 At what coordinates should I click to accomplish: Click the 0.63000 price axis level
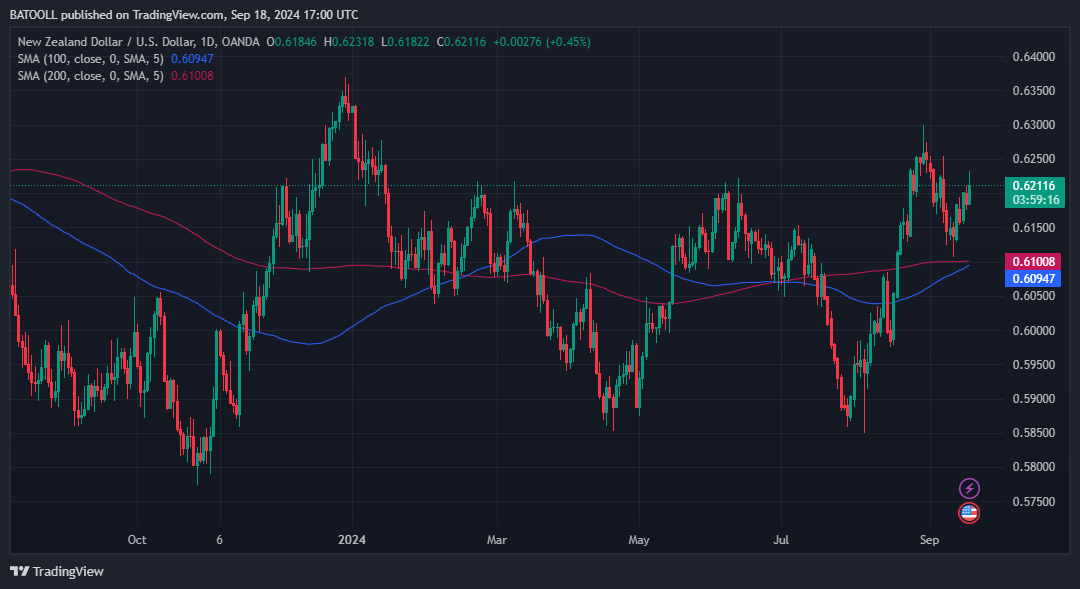tap(1034, 125)
